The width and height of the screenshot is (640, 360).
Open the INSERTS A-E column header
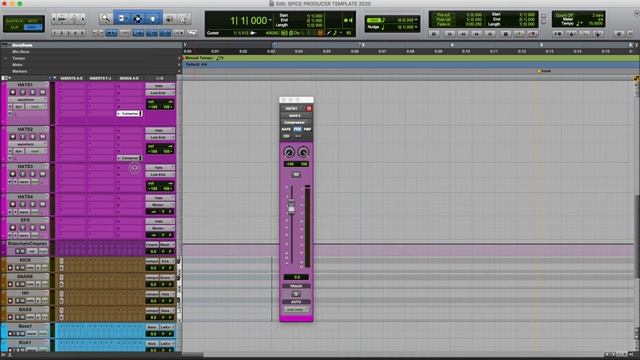pos(71,78)
